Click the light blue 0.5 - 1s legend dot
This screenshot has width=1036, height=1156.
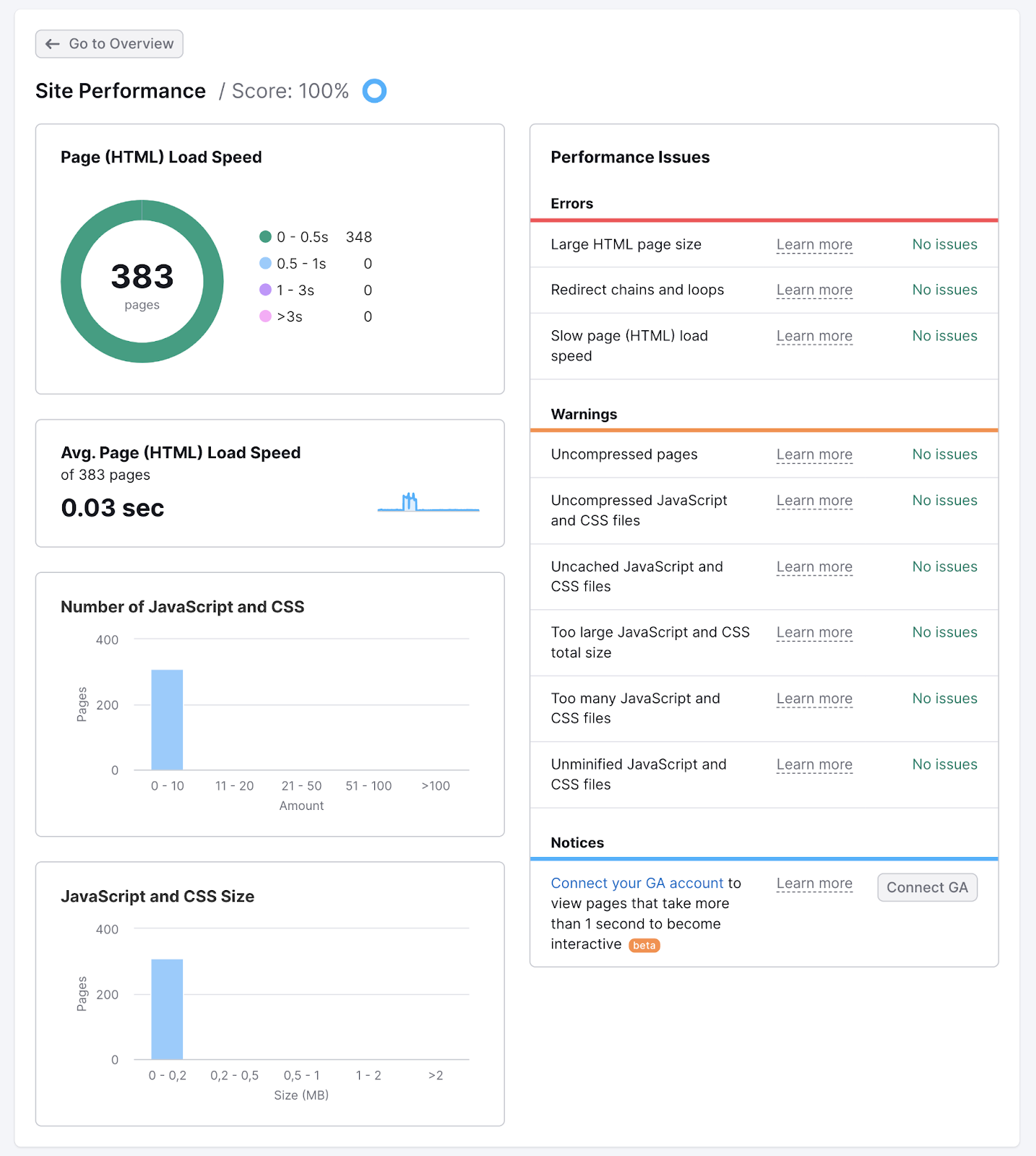click(x=265, y=264)
